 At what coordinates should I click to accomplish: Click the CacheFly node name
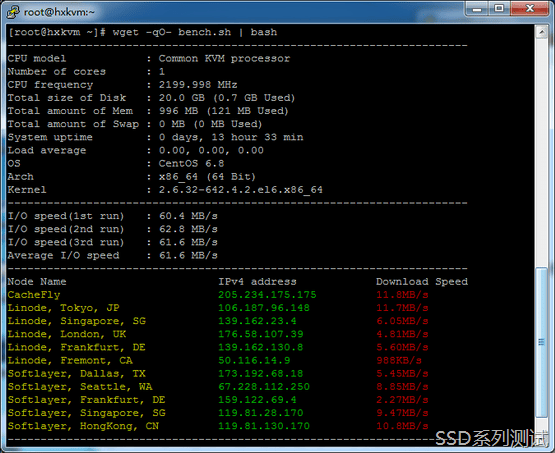[x=34, y=295]
